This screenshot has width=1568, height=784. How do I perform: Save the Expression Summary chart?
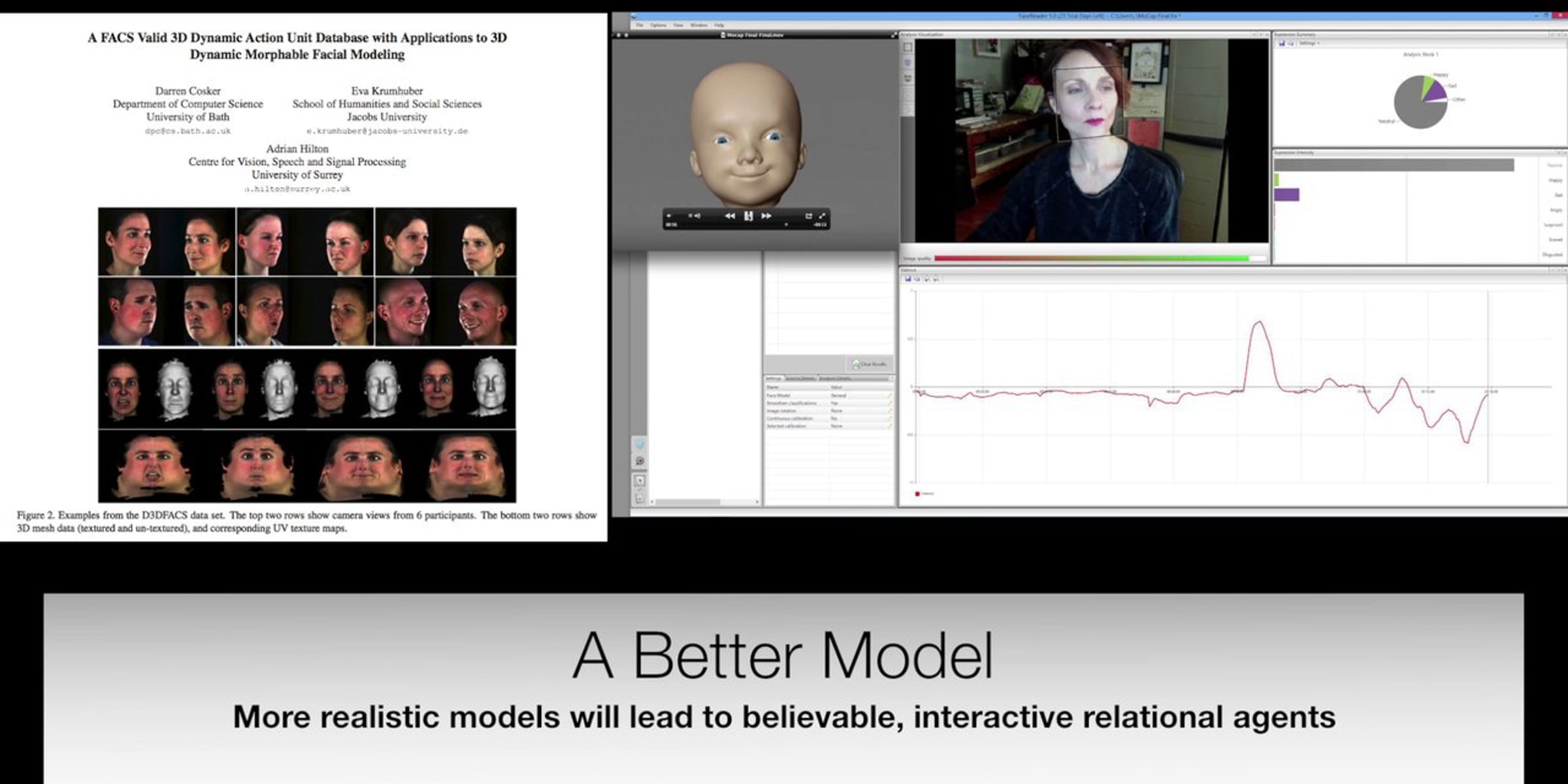click(x=1282, y=43)
